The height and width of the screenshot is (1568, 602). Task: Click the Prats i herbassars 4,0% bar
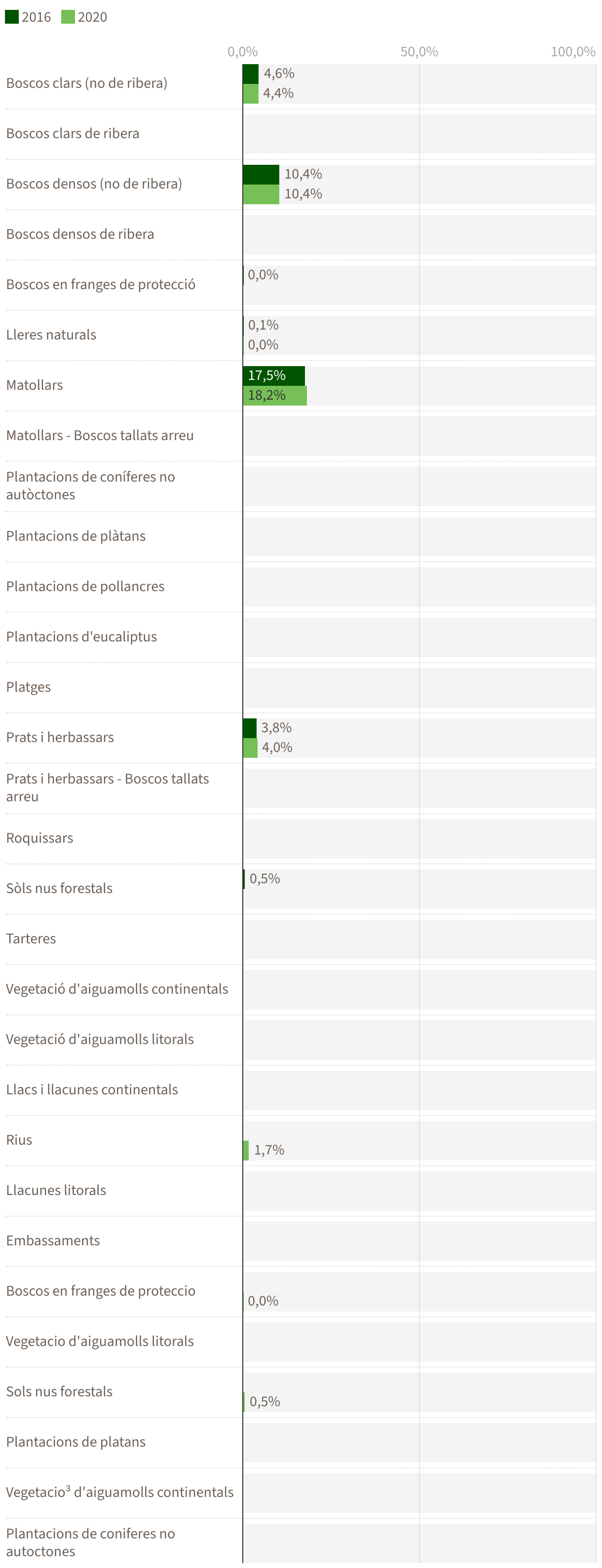[x=250, y=747]
